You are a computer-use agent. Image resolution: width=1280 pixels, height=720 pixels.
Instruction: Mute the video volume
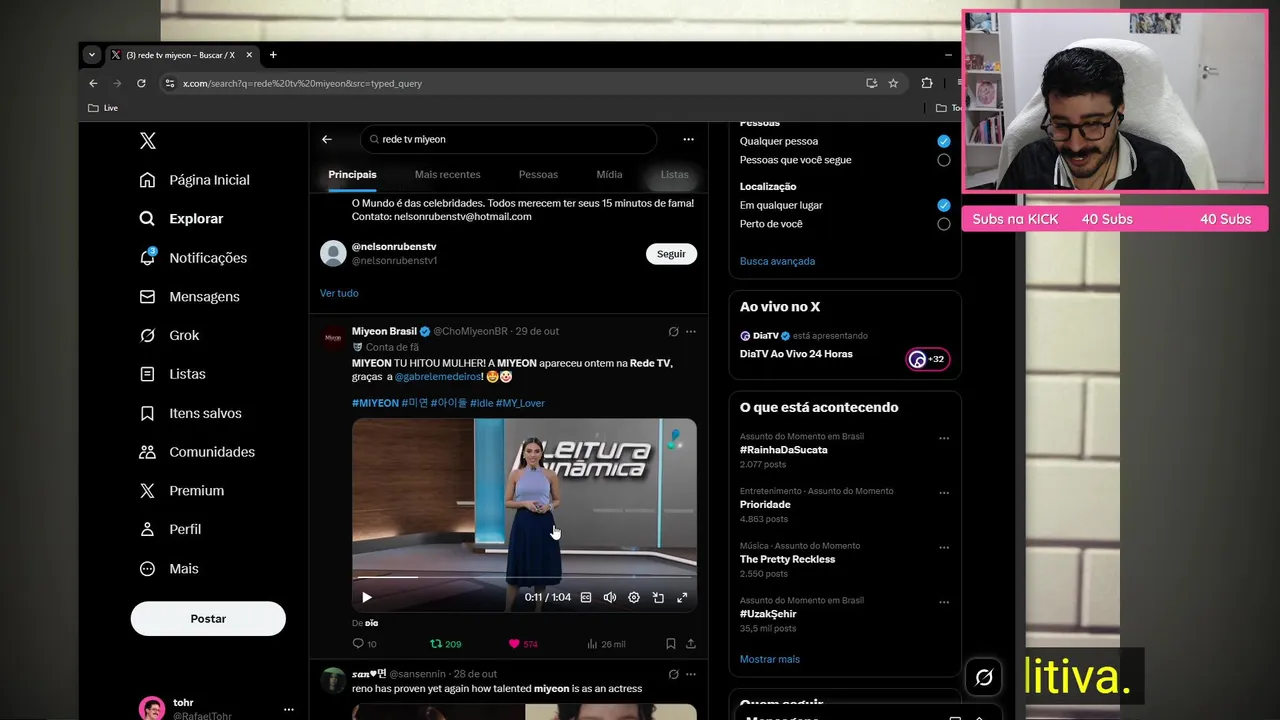tap(610, 597)
